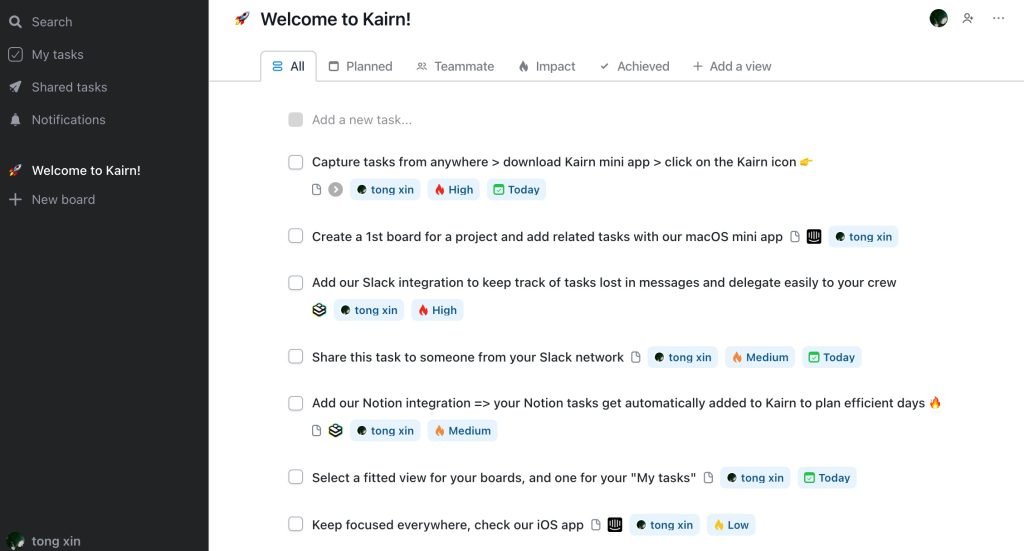Click the stacked layers icon under the Slack integration task
The height and width of the screenshot is (551, 1024).
319,310
